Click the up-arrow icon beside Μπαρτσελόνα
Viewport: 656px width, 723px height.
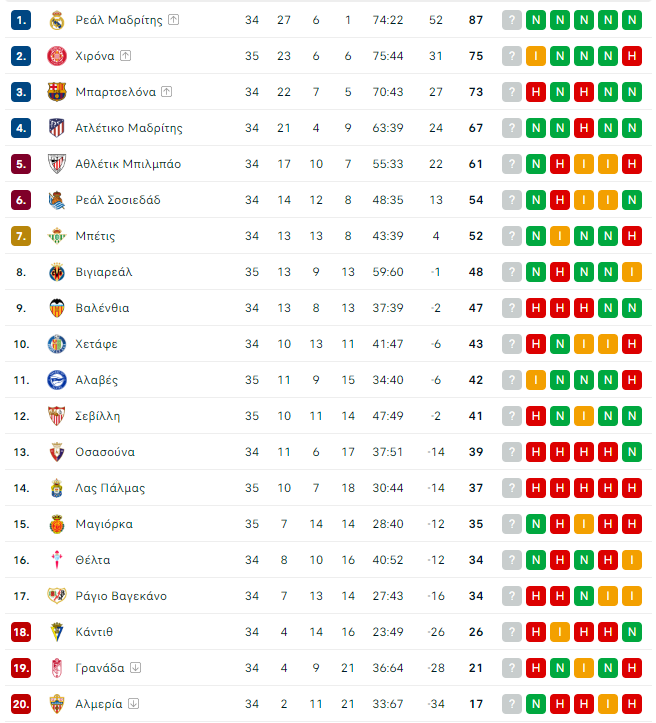[x=166, y=92]
